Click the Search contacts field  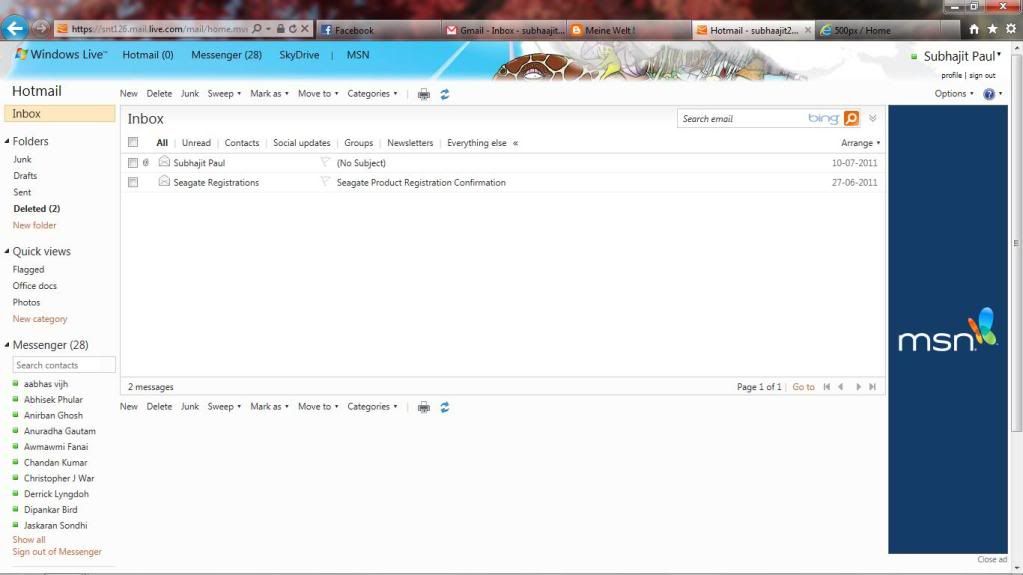(x=64, y=365)
